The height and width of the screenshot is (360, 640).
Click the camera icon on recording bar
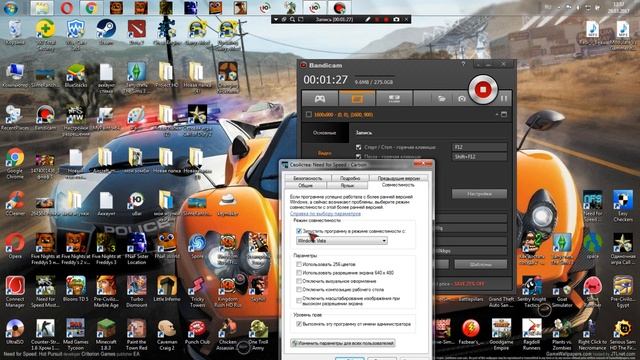396,19
